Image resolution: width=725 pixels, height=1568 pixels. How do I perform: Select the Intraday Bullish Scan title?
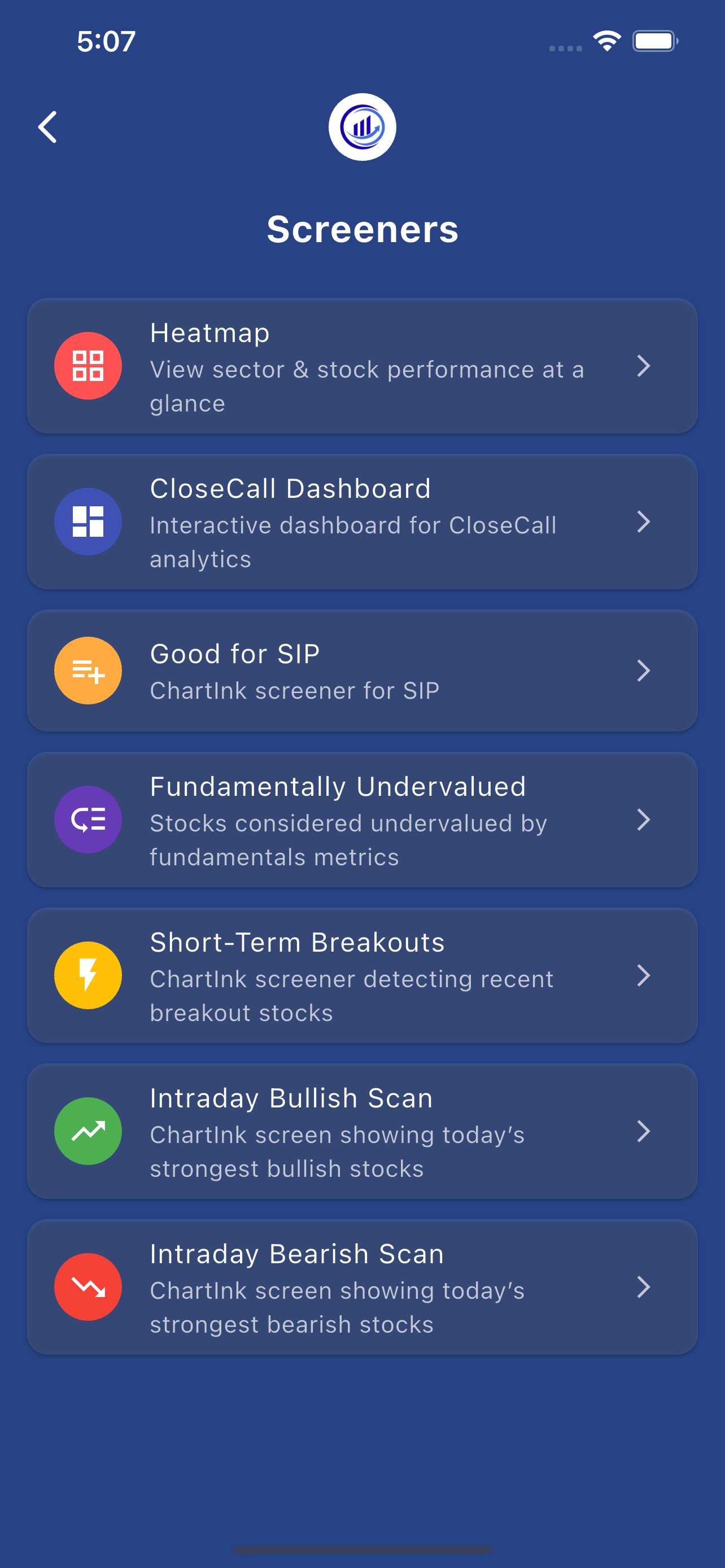click(291, 1099)
